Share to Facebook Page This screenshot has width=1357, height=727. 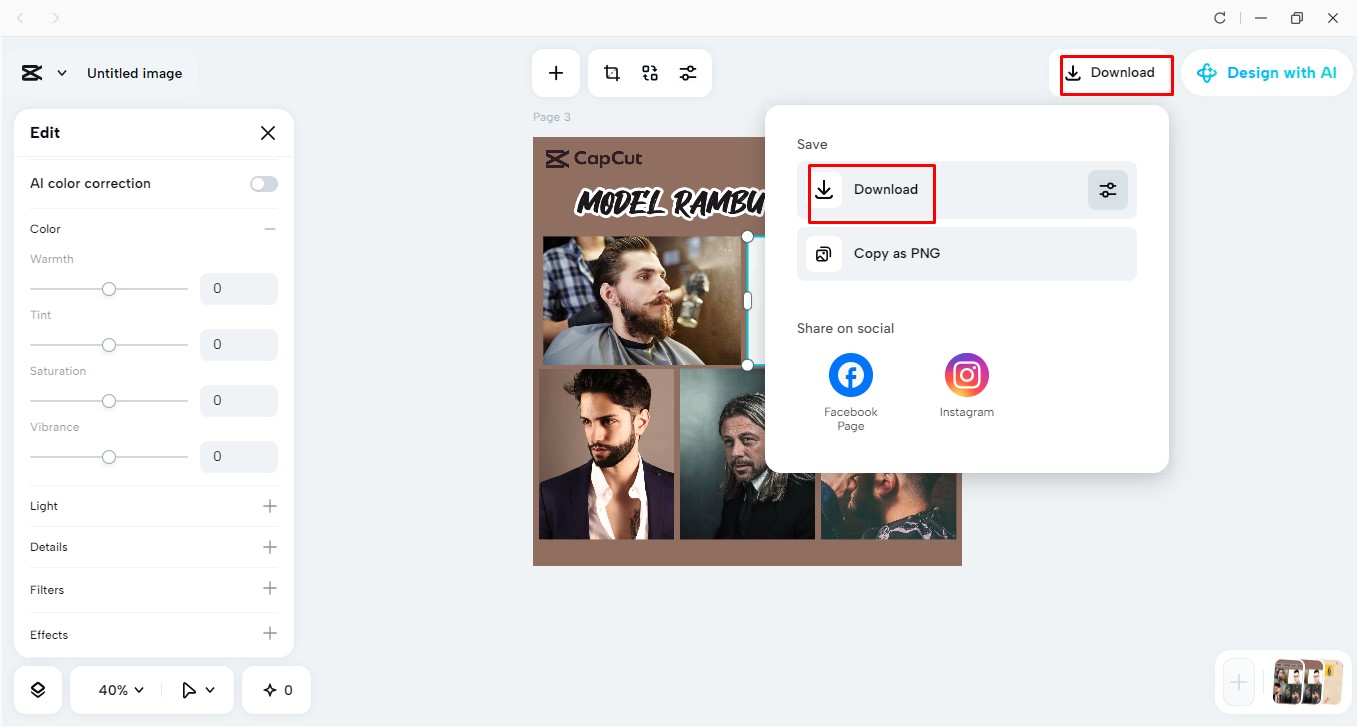click(x=851, y=393)
